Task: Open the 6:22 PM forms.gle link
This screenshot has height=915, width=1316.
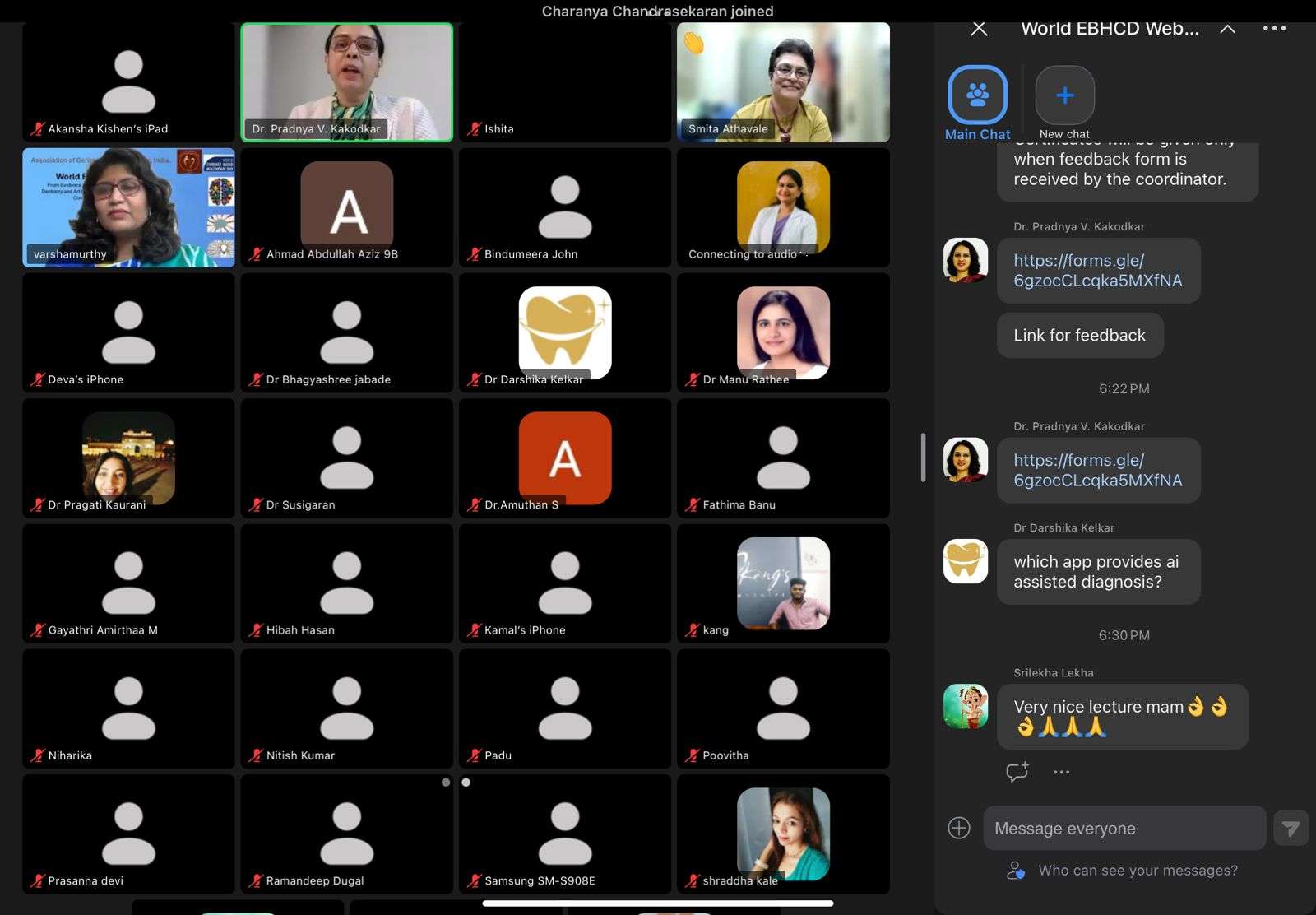Action: (1096, 470)
